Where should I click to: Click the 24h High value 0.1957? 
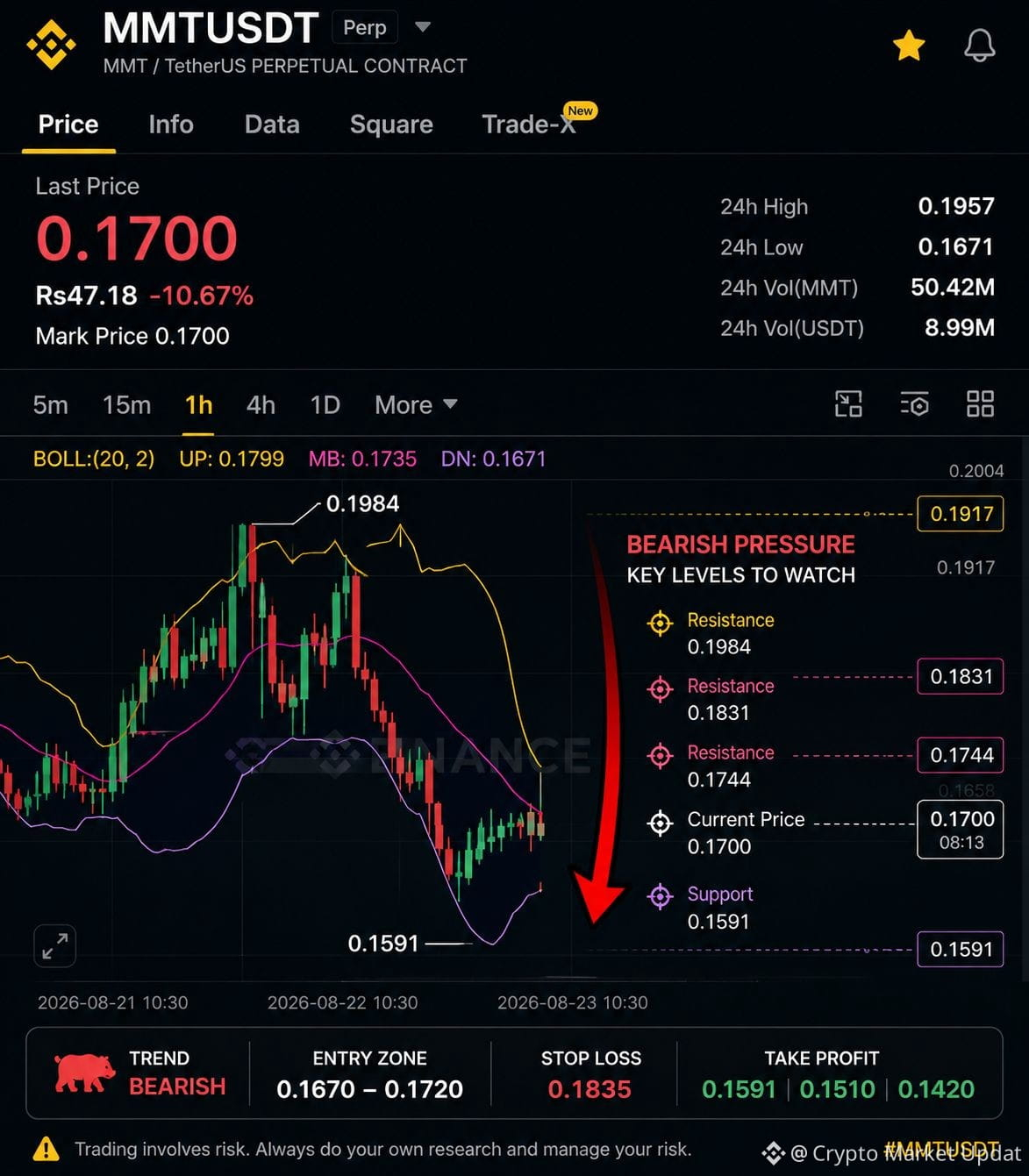(956, 206)
